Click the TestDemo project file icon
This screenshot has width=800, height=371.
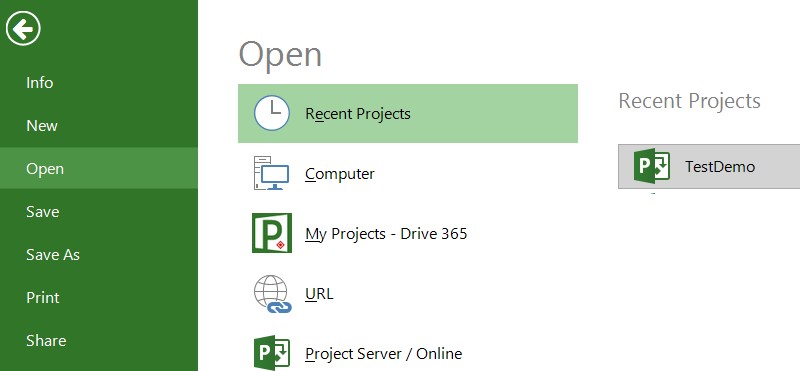pyautogui.click(x=652, y=165)
